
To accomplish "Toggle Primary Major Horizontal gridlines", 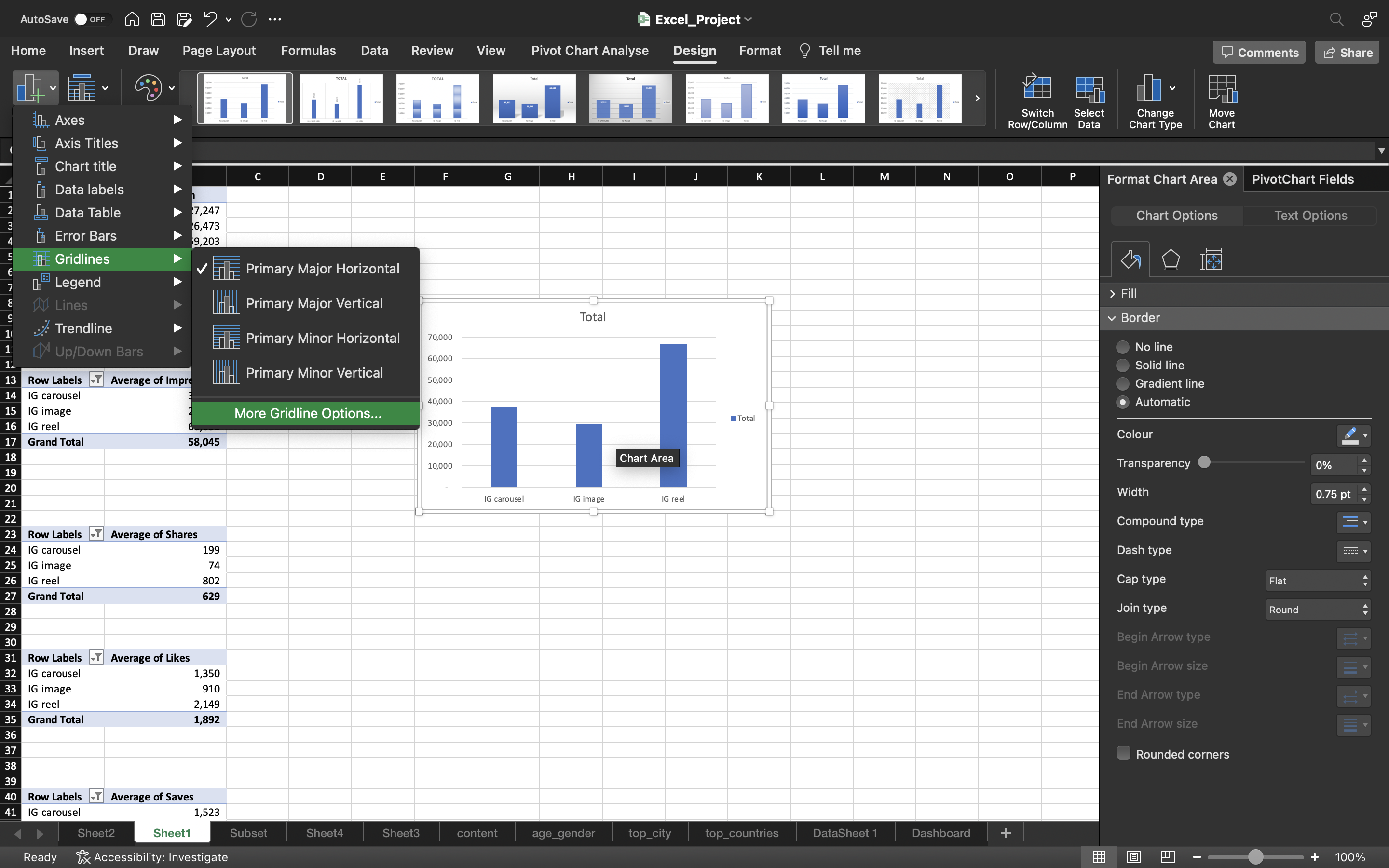I will pos(305,269).
